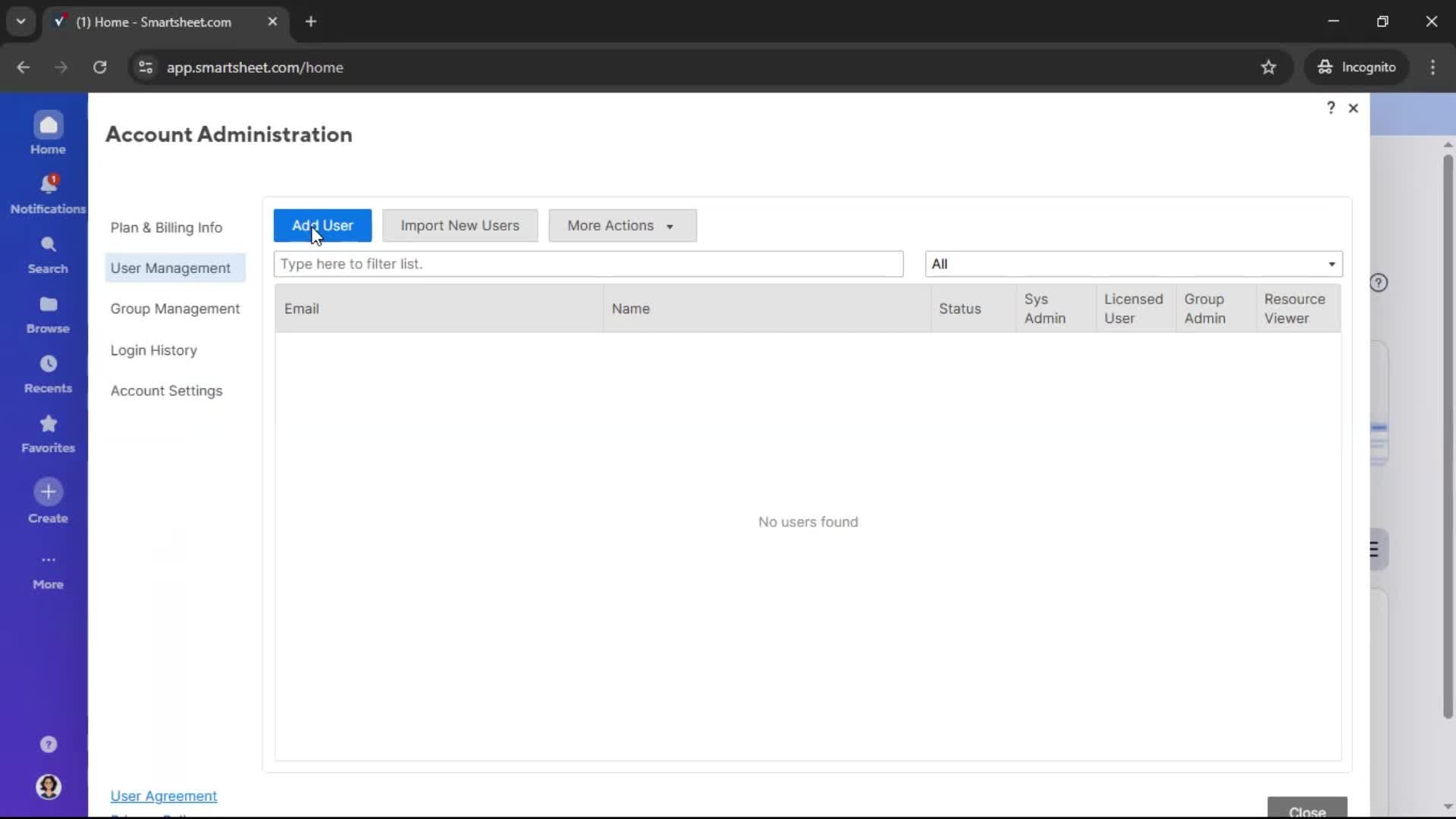Click the filter list text field
This screenshot has height=819, width=1456.
(x=588, y=264)
